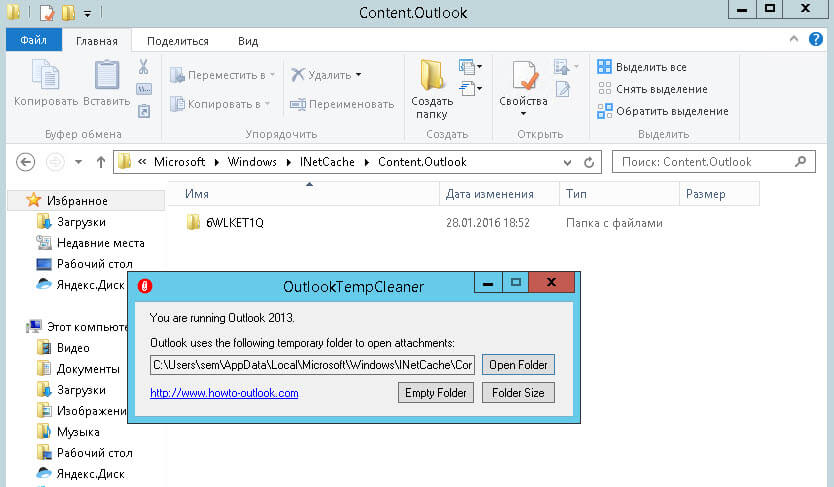This screenshot has width=834, height=487.
Task: Click Open Folder button in OutlookTempCleaner
Action: click(x=518, y=365)
